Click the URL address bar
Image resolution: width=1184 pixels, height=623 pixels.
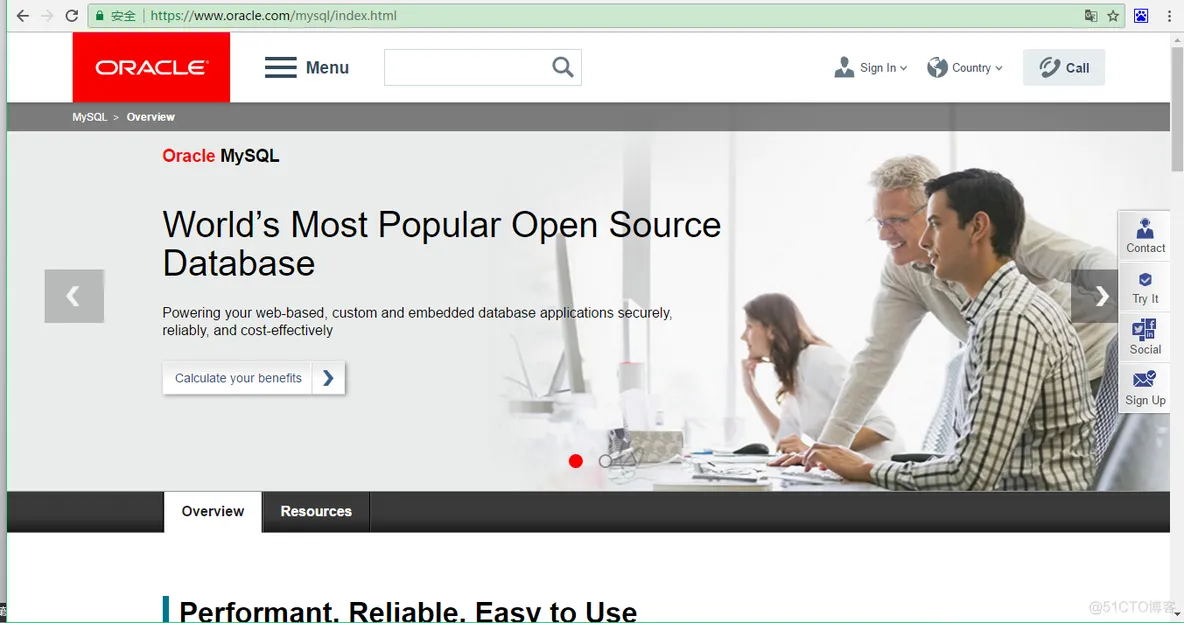tap(604, 16)
